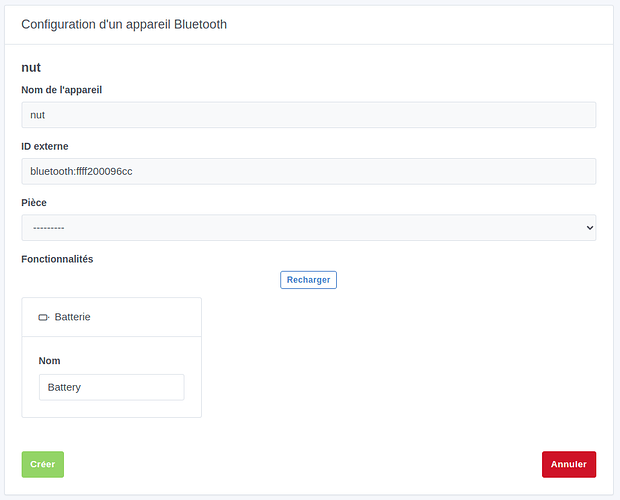Click the heading 'Configuration d'un appareil Bluetooth'

click(124, 25)
